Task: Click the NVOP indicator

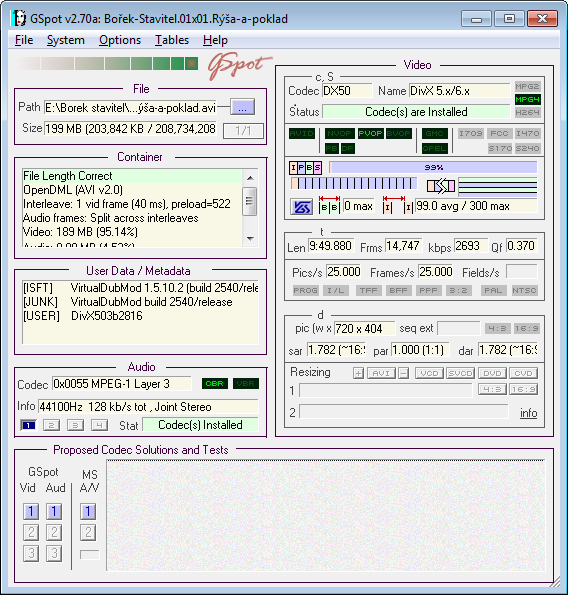Action: pyautogui.click(x=339, y=134)
